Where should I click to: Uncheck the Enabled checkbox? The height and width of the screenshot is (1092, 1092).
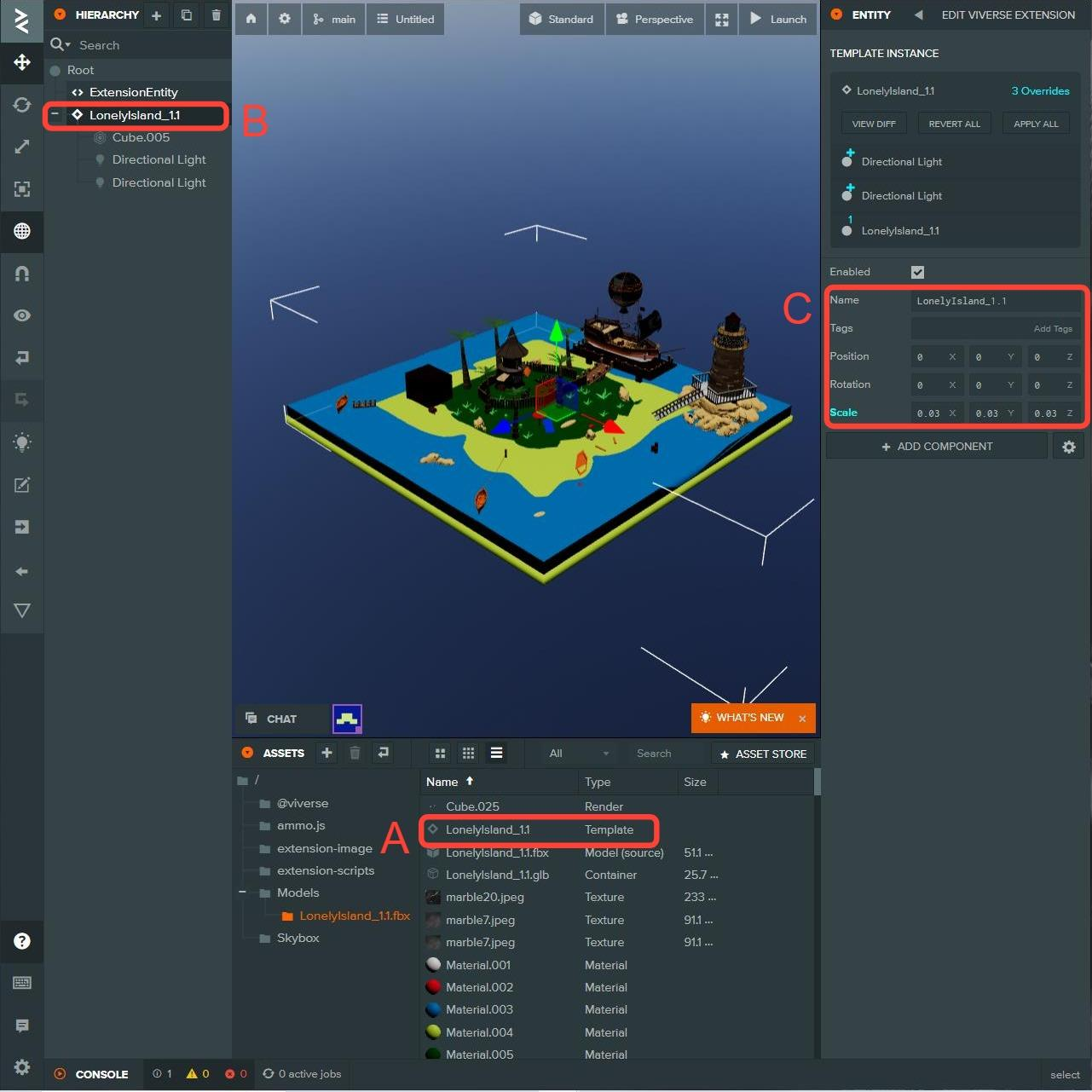click(x=917, y=272)
